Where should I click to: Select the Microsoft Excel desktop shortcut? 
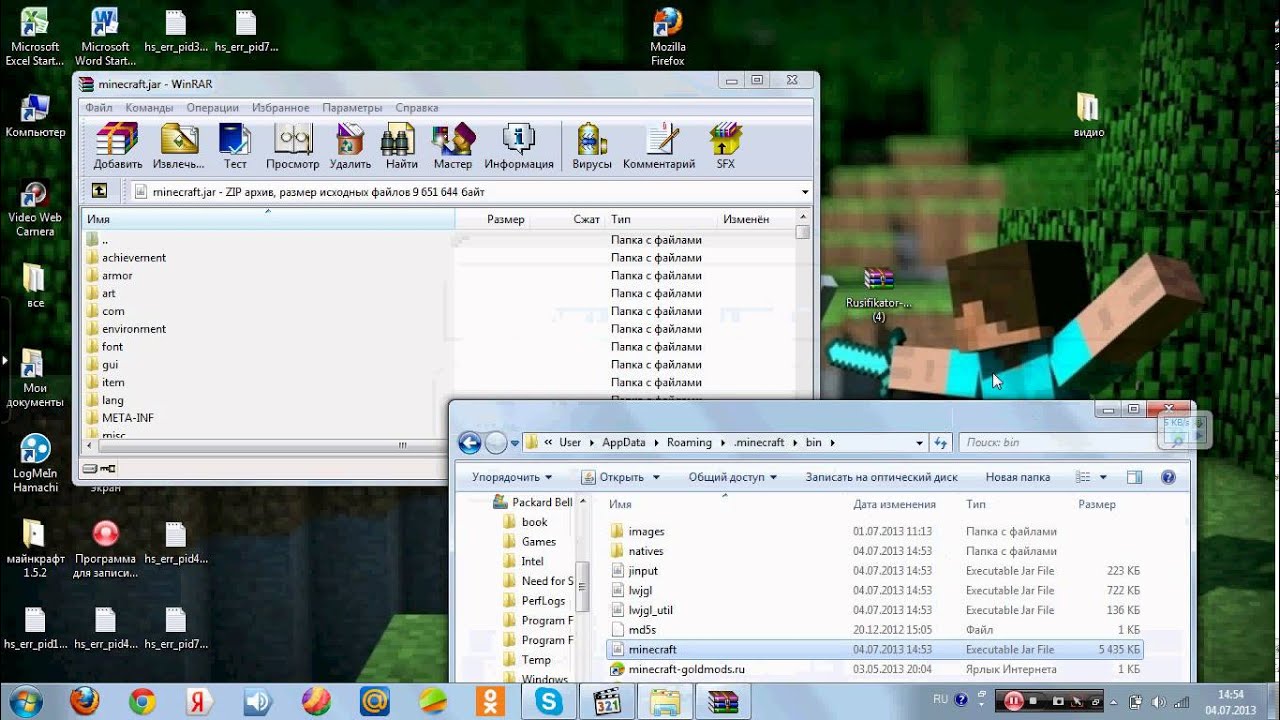(34, 36)
